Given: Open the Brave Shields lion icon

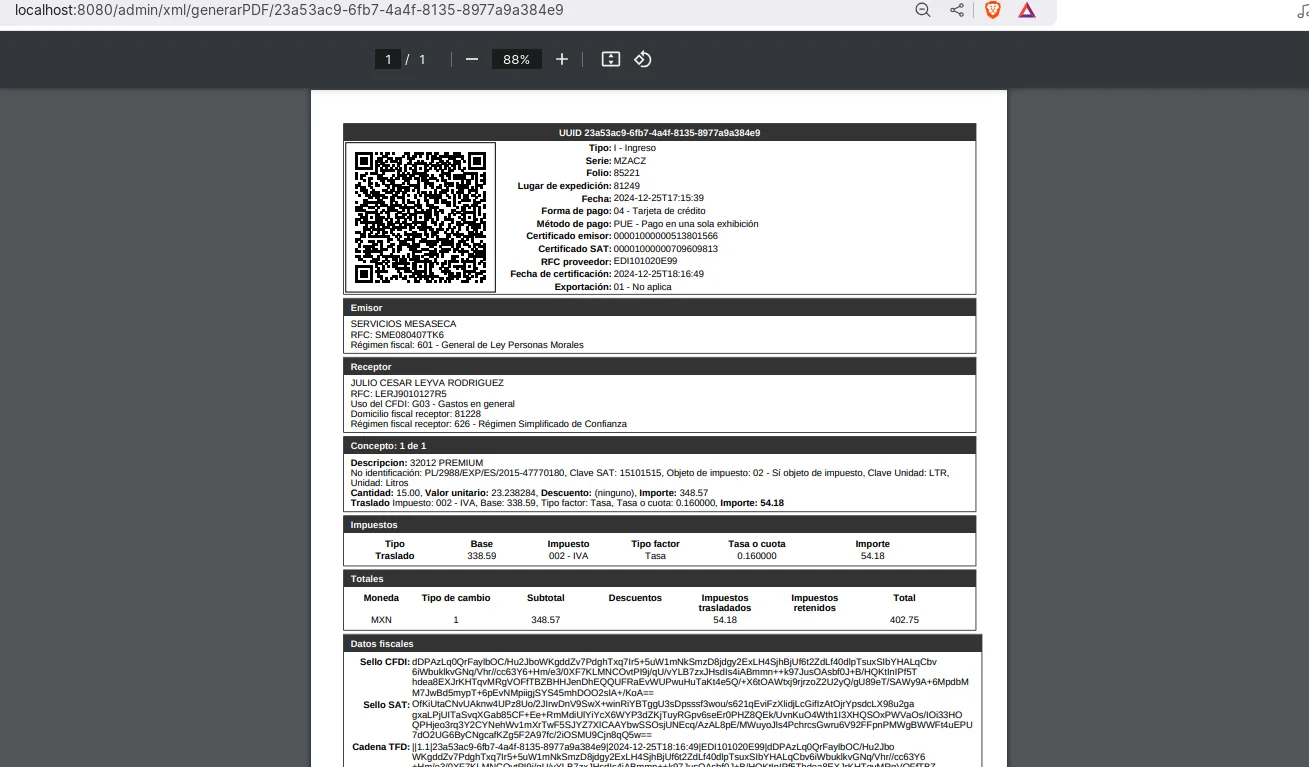Looking at the screenshot, I should pos(992,10).
